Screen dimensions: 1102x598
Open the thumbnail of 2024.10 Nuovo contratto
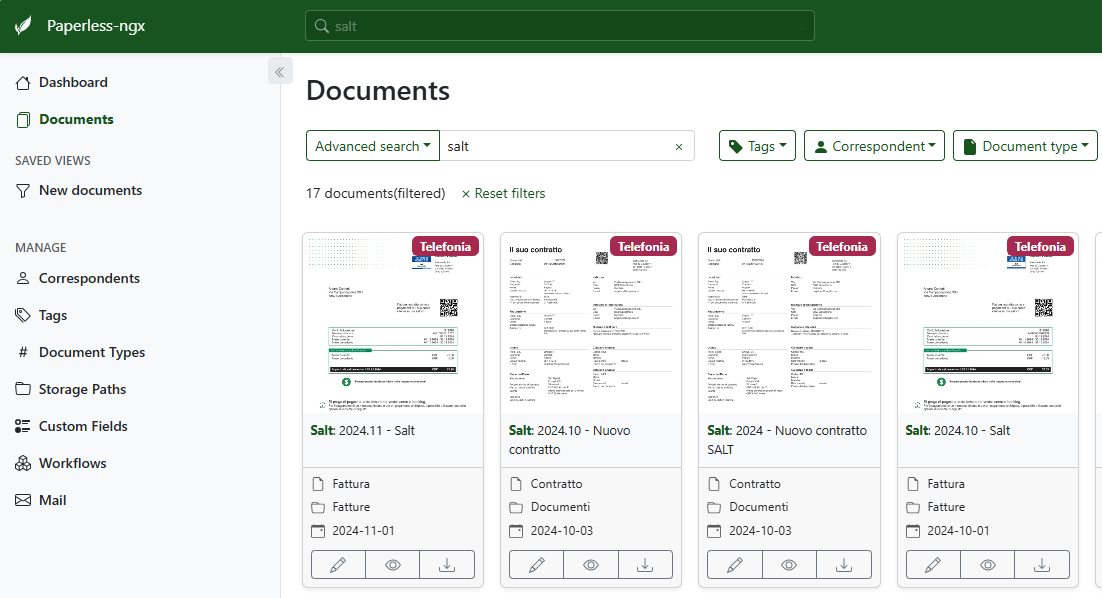591,323
